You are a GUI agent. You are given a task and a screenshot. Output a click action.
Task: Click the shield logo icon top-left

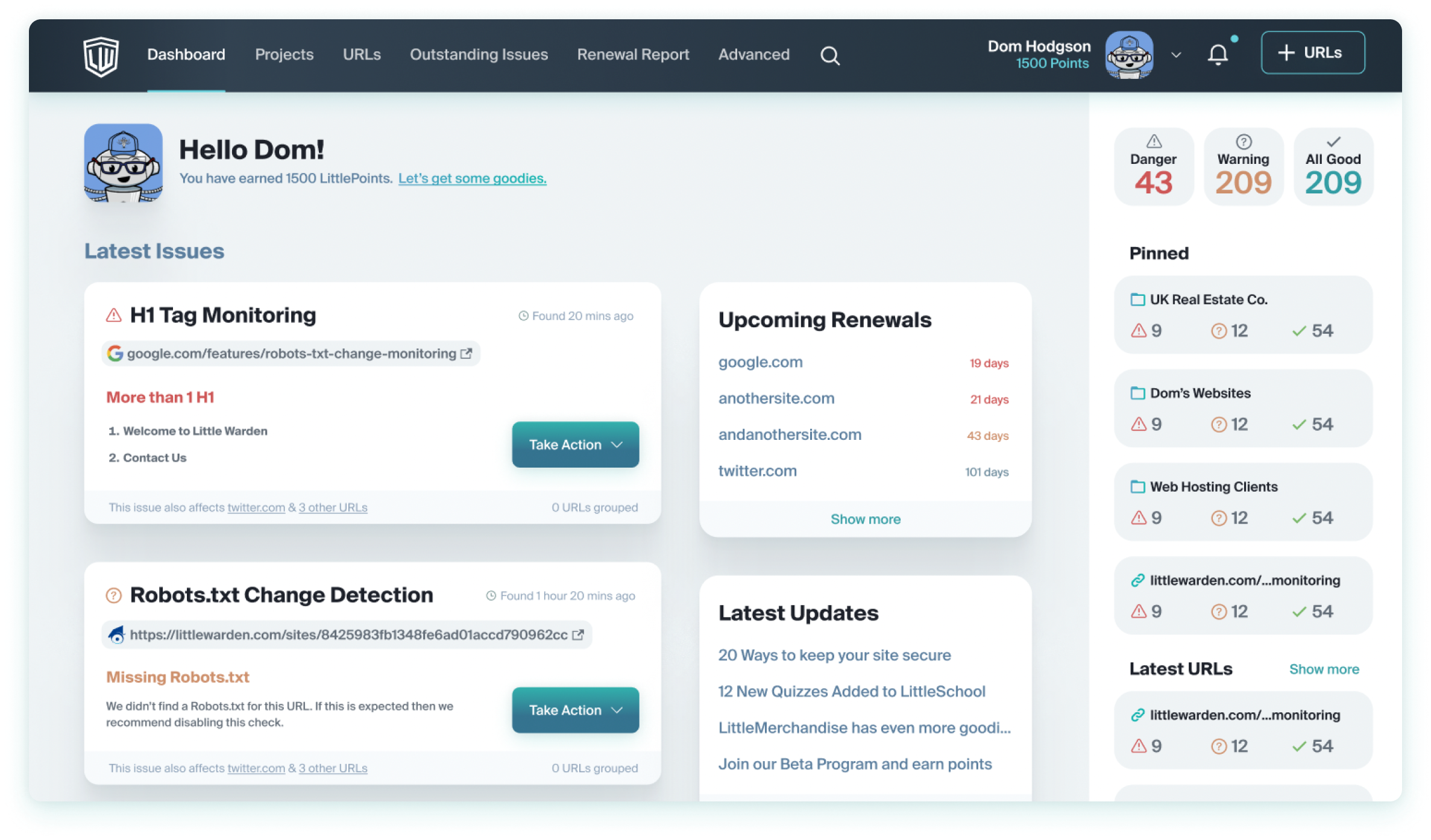101,54
